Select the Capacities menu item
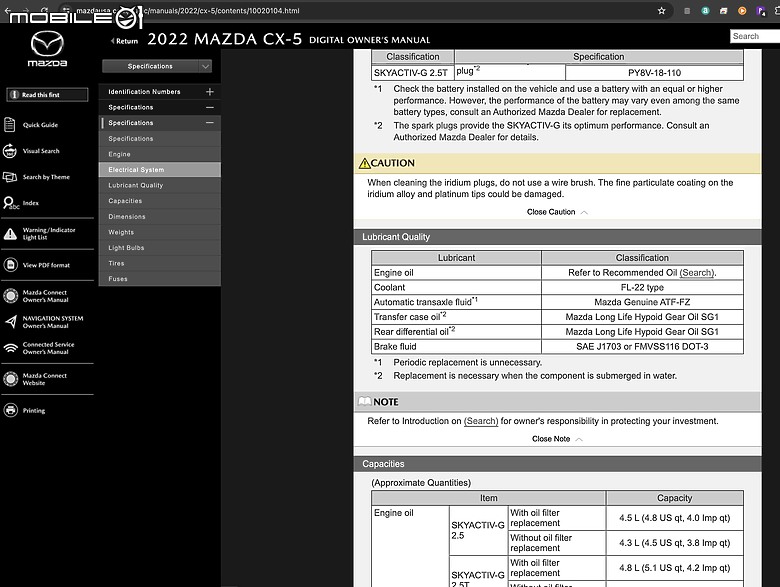The height and width of the screenshot is (587, 780). pyautogui.click(x=160, y=200)
